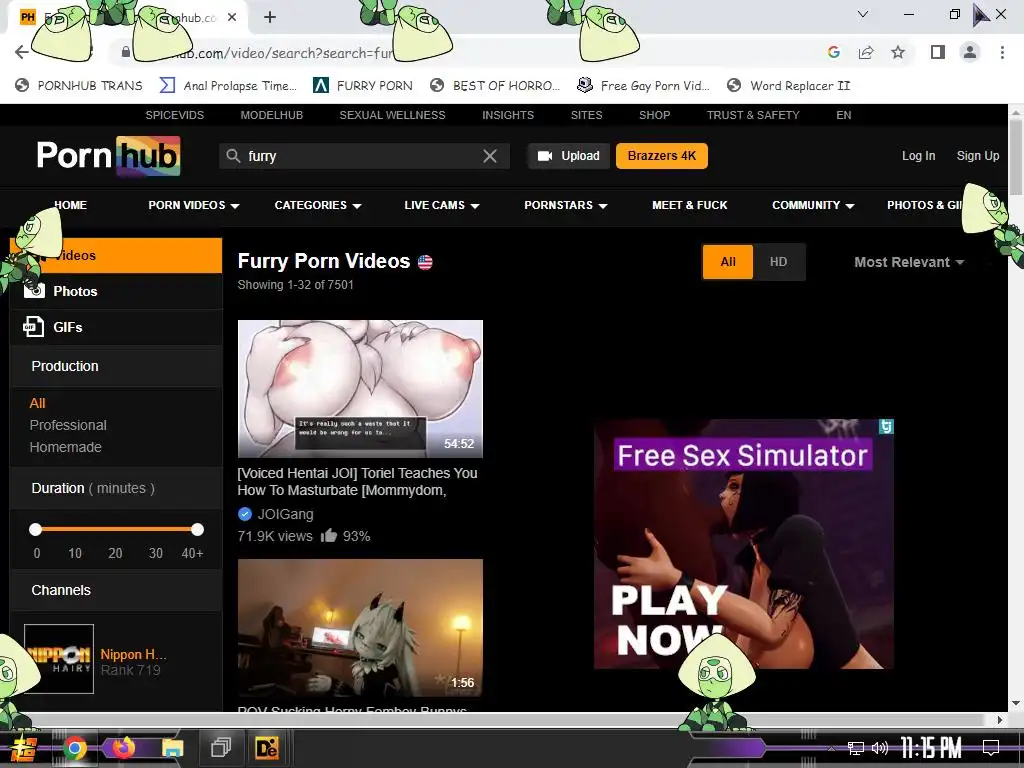This screenshot has width=1024, height=768.
Task: Click the left duration slider handle
Action: 35,529
